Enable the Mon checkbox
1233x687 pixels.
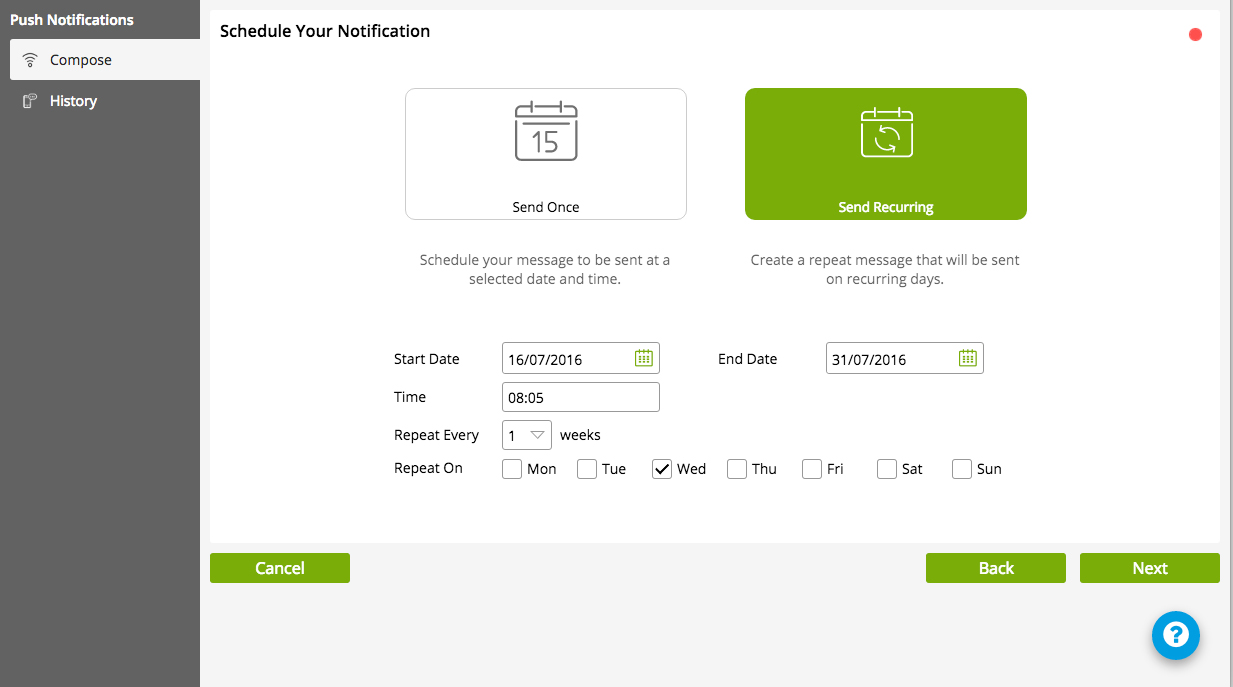click(x=512, y=469)
